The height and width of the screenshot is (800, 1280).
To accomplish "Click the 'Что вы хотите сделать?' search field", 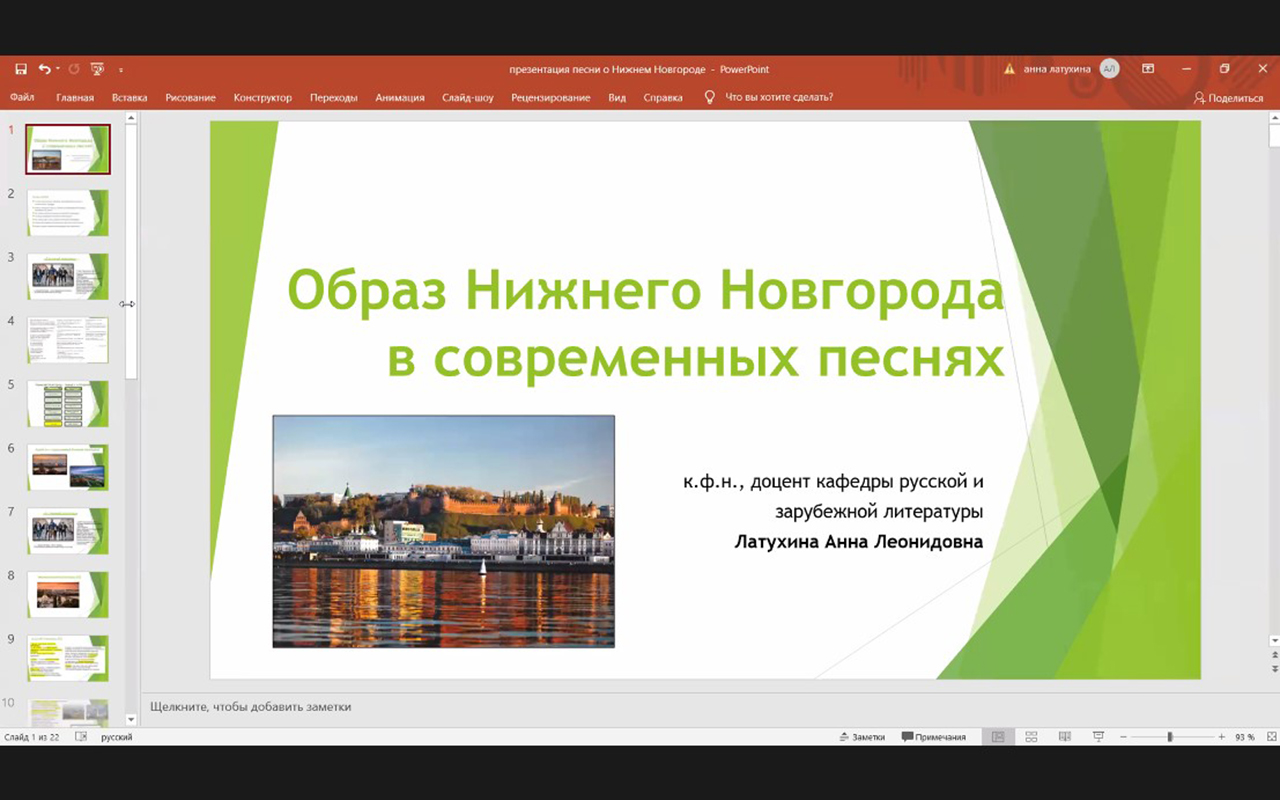I will 779,98.
